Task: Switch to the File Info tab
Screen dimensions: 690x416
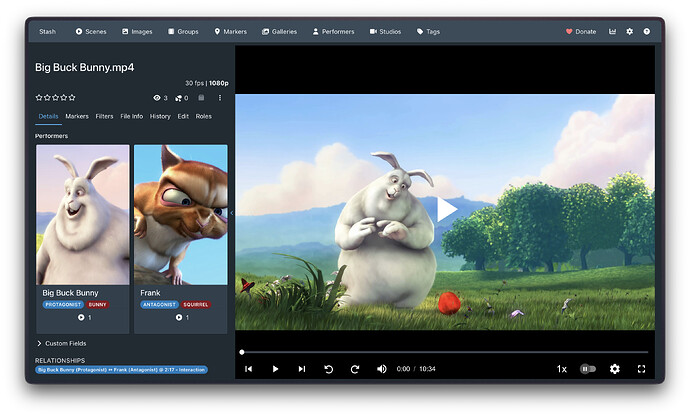Action: coord(132,116)
